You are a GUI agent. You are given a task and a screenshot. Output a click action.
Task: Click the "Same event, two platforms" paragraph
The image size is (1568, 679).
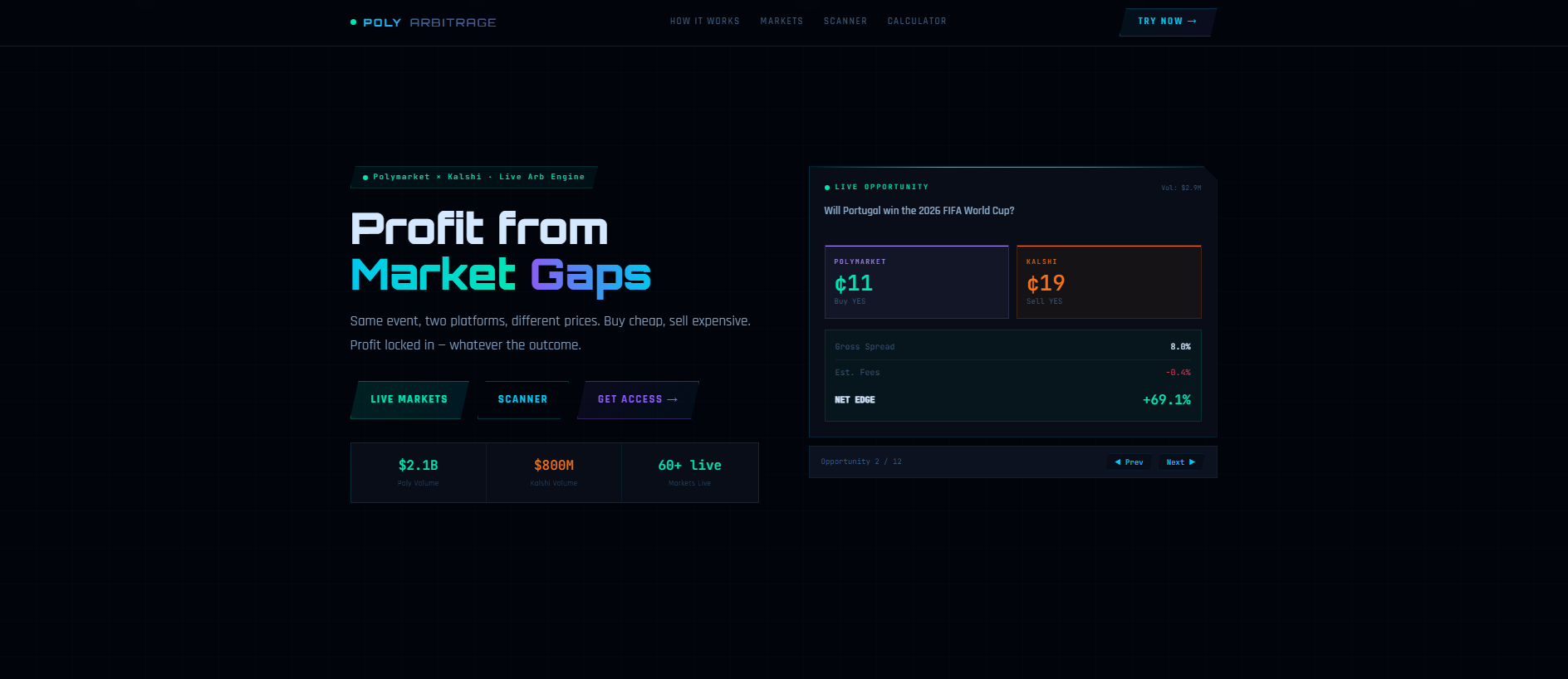tap(550, 333)
